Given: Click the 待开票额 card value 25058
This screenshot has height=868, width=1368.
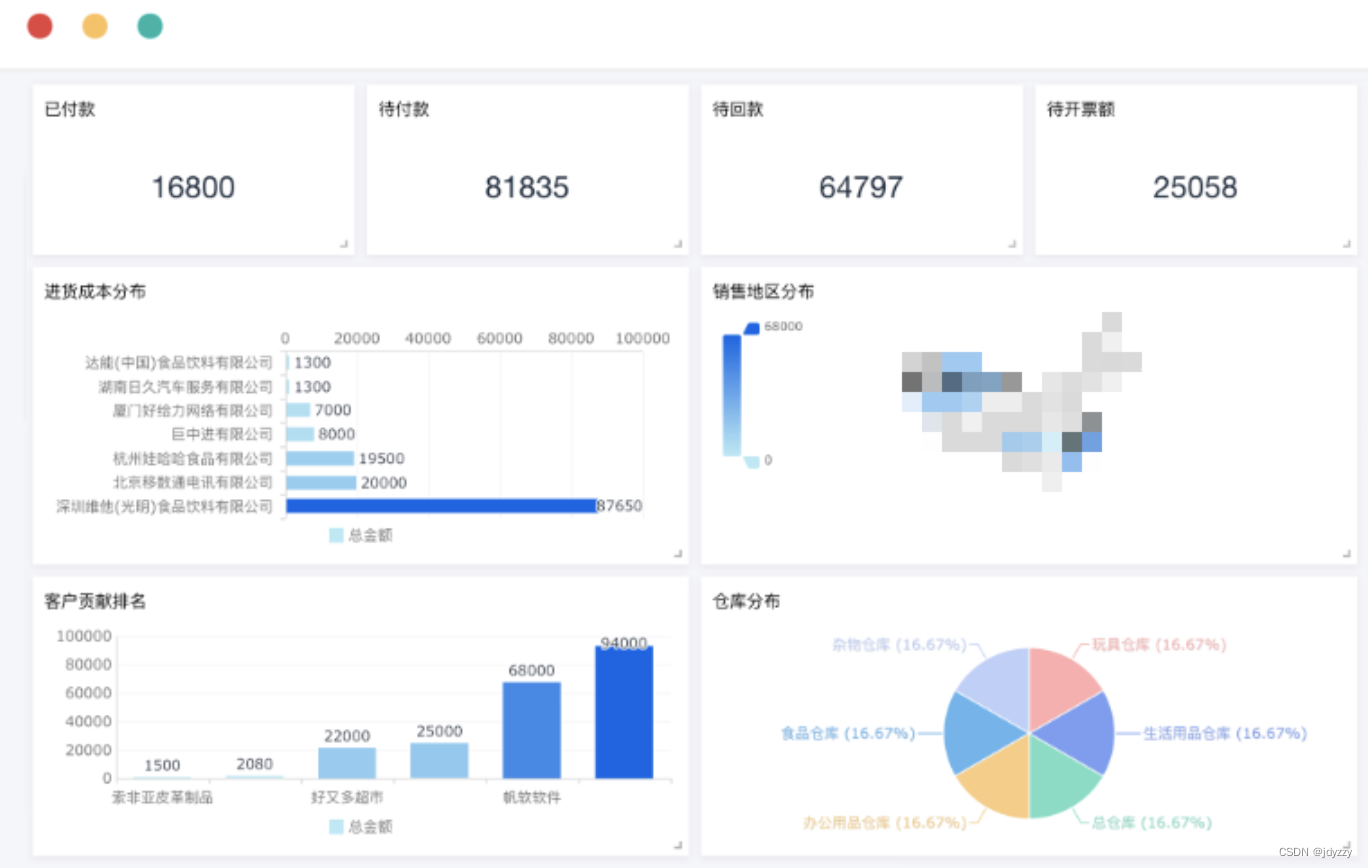Looking at the screenshot, I should [x=1195, y=187].
